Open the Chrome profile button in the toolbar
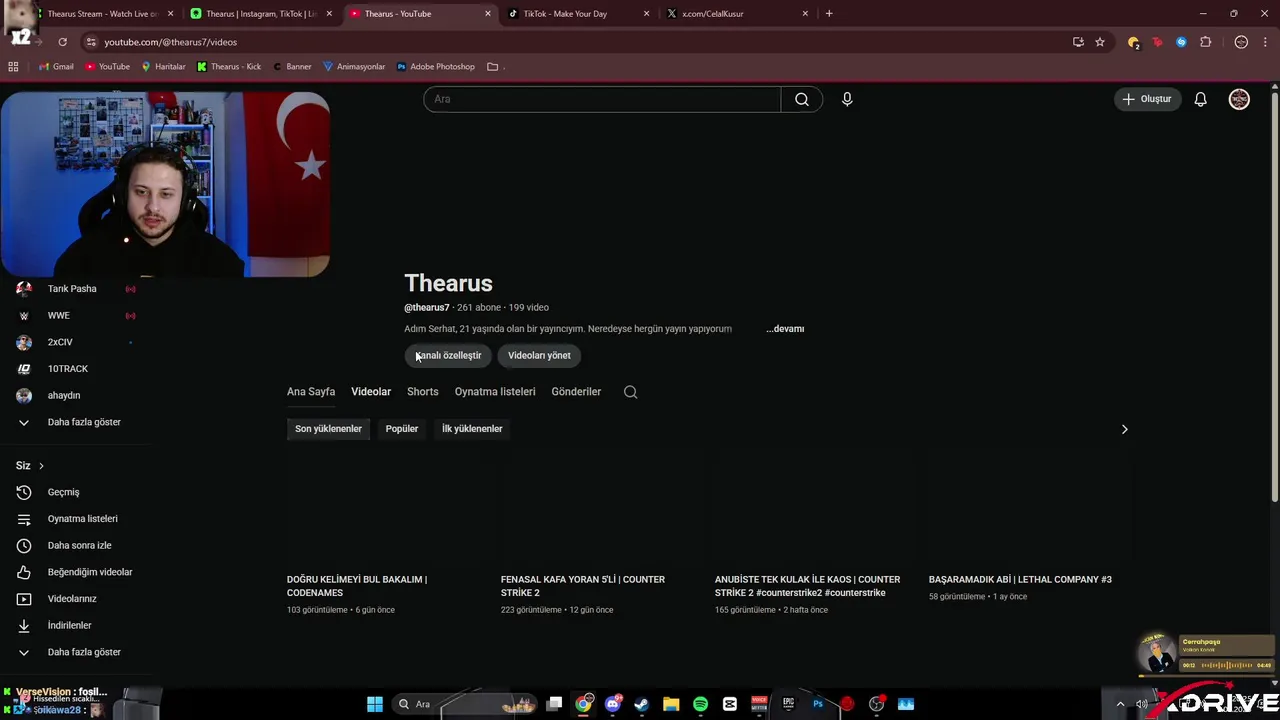 coord(1241,42)
